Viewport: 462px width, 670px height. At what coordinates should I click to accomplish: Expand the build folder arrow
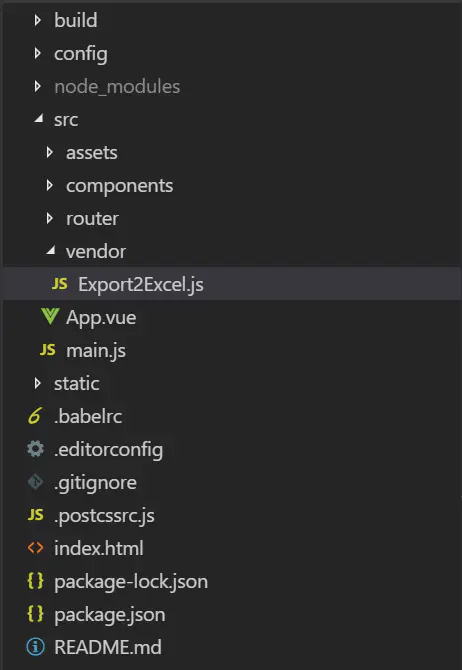(38, 20)
